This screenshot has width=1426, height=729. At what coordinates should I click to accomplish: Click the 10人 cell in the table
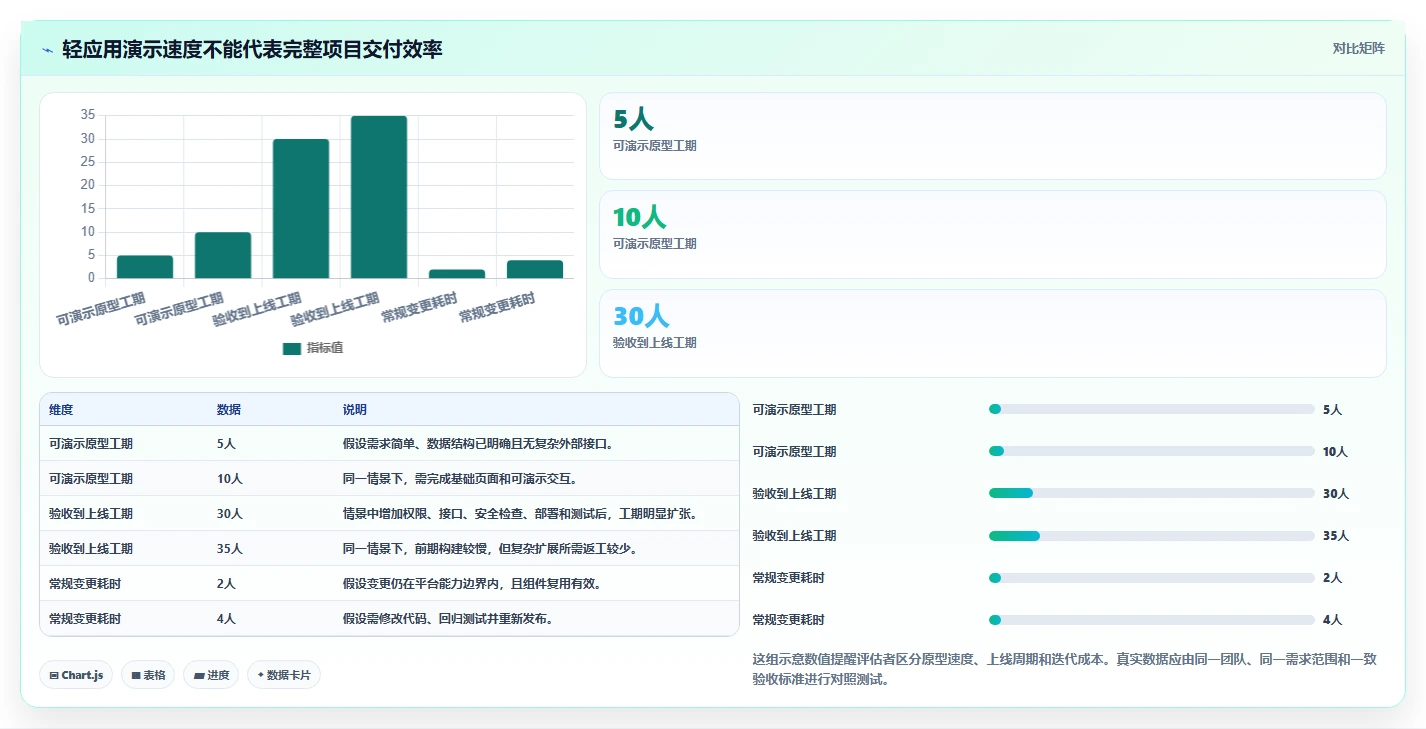click(230, 479)
